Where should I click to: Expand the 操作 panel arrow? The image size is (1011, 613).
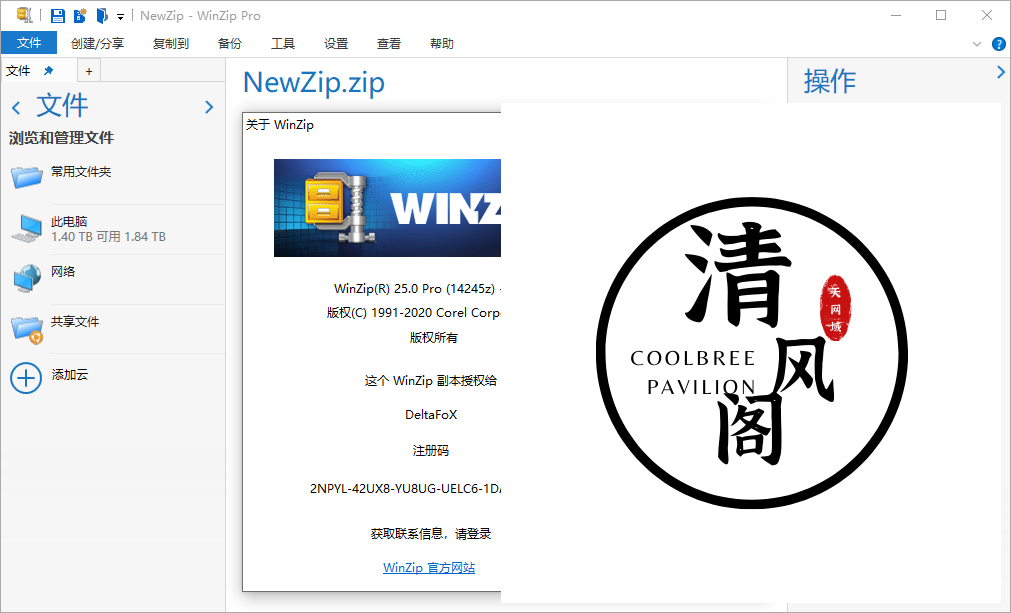point(1001,72)
